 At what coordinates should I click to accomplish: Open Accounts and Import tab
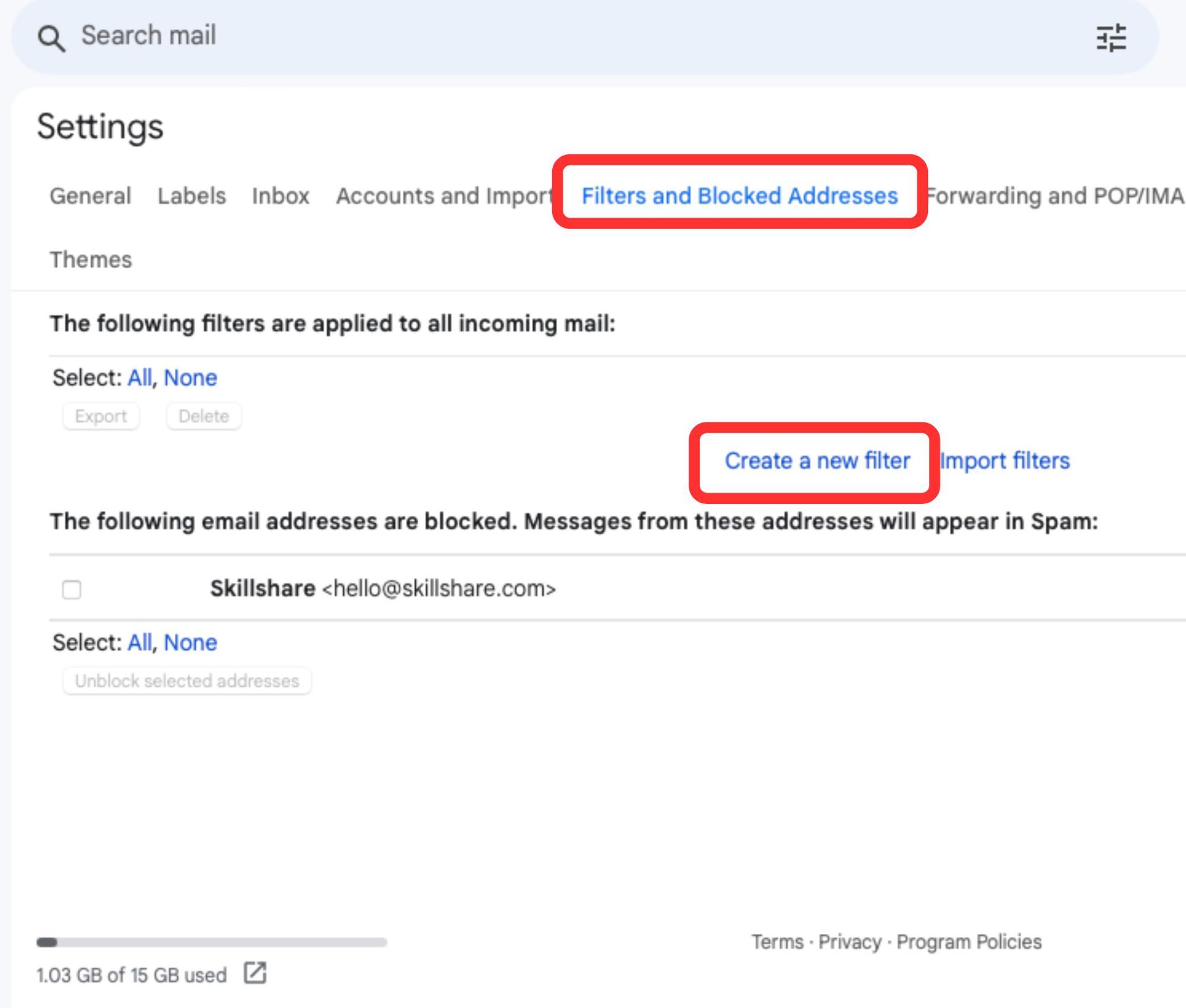(444, 196)
